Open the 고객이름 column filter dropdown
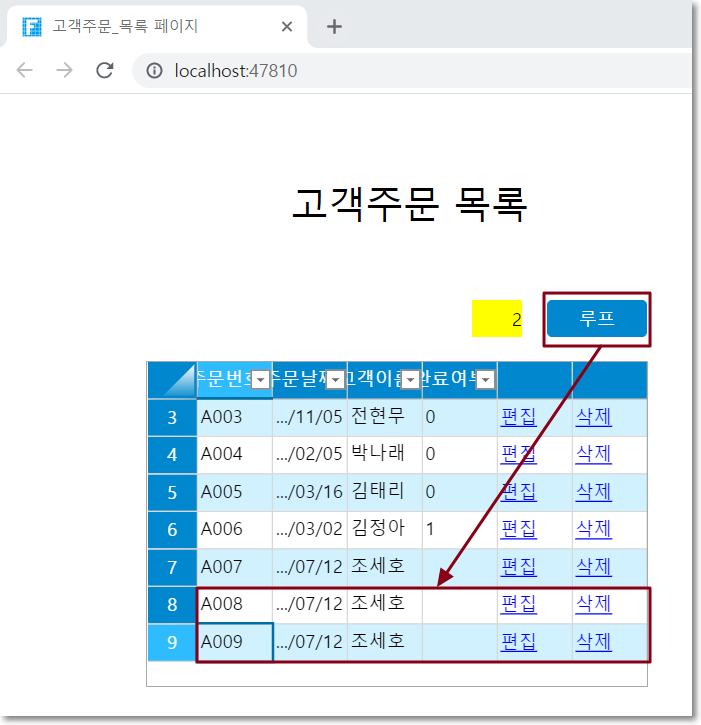 click(410, 379)
